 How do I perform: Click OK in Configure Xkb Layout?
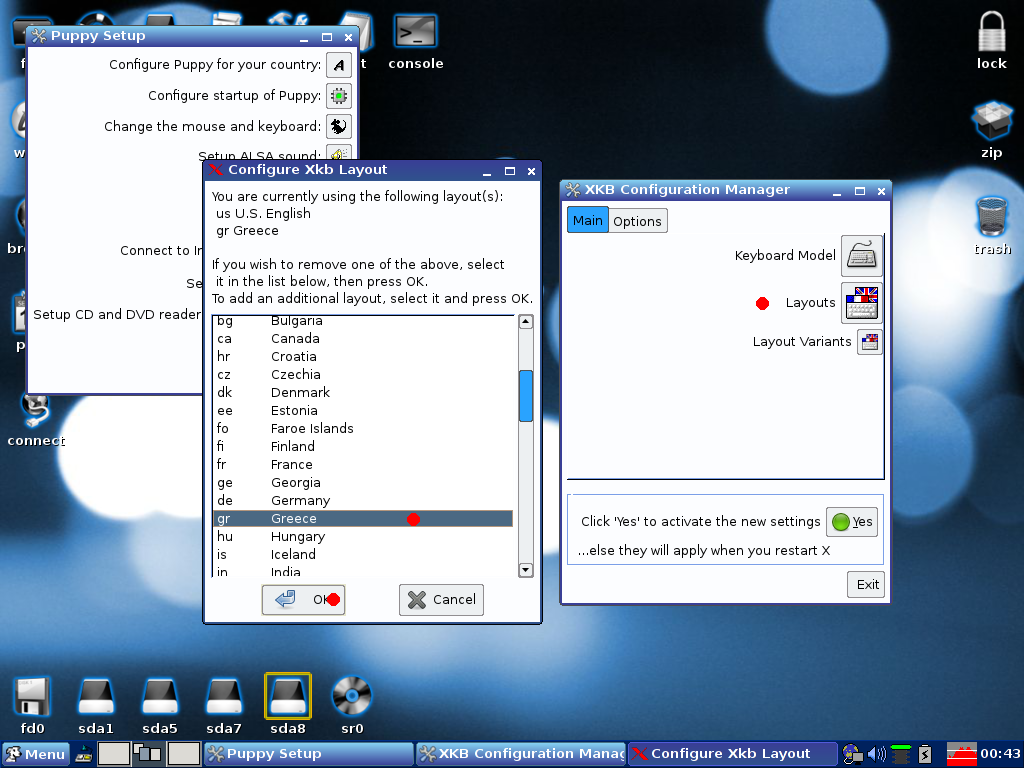[304, 600]
